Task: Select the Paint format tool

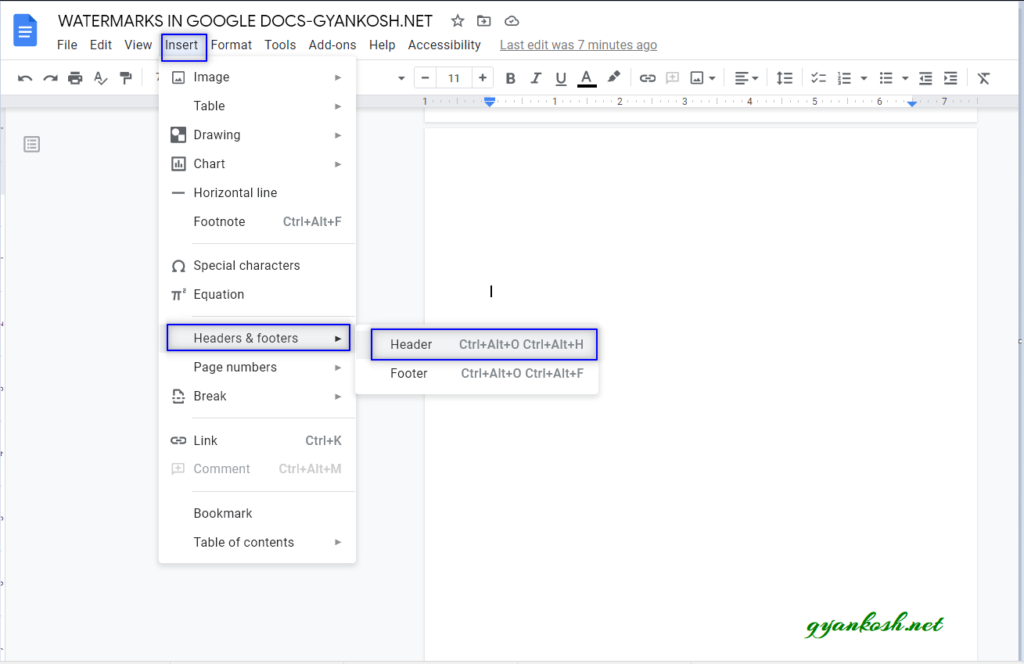Action: [x=126, y=77]
